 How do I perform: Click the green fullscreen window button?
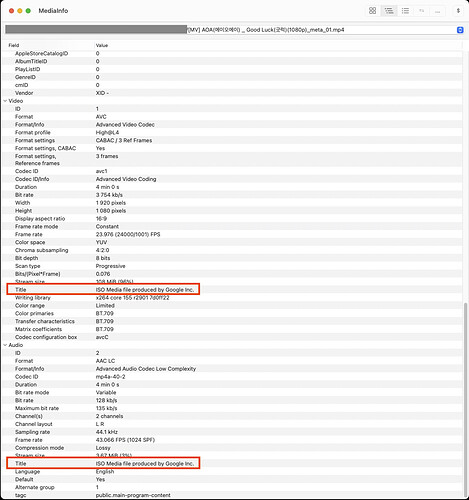click(28, 11)
